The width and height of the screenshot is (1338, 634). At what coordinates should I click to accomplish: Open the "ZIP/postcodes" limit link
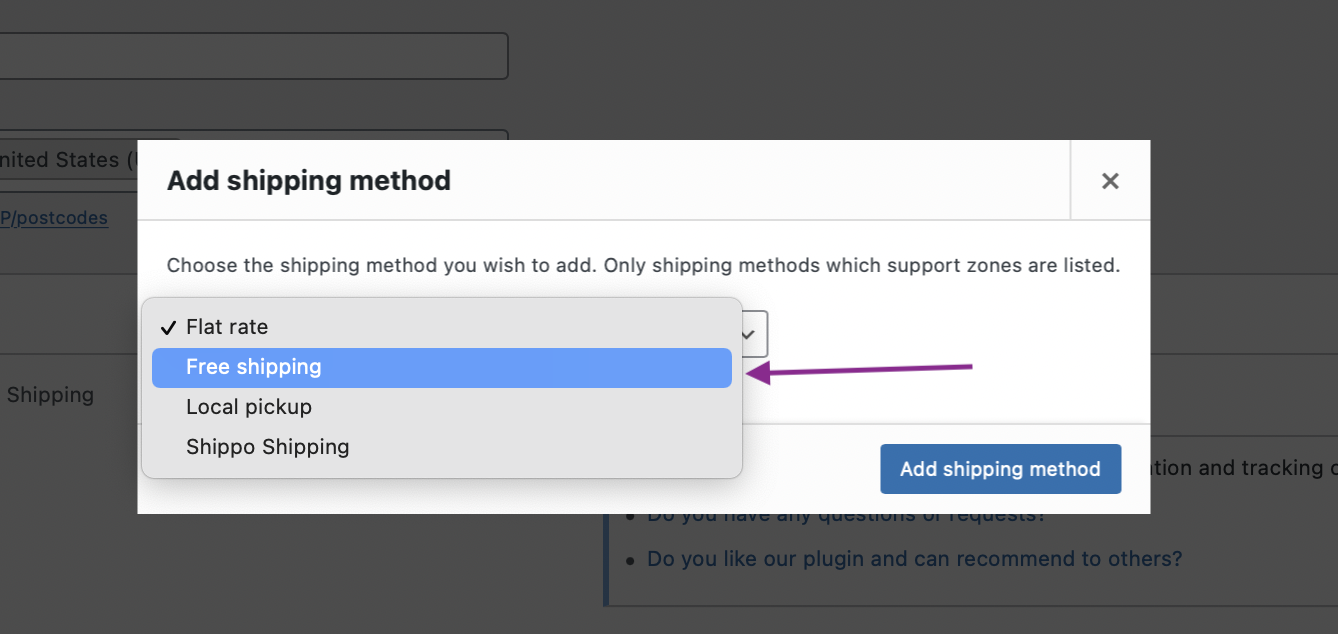click(54, 217)
